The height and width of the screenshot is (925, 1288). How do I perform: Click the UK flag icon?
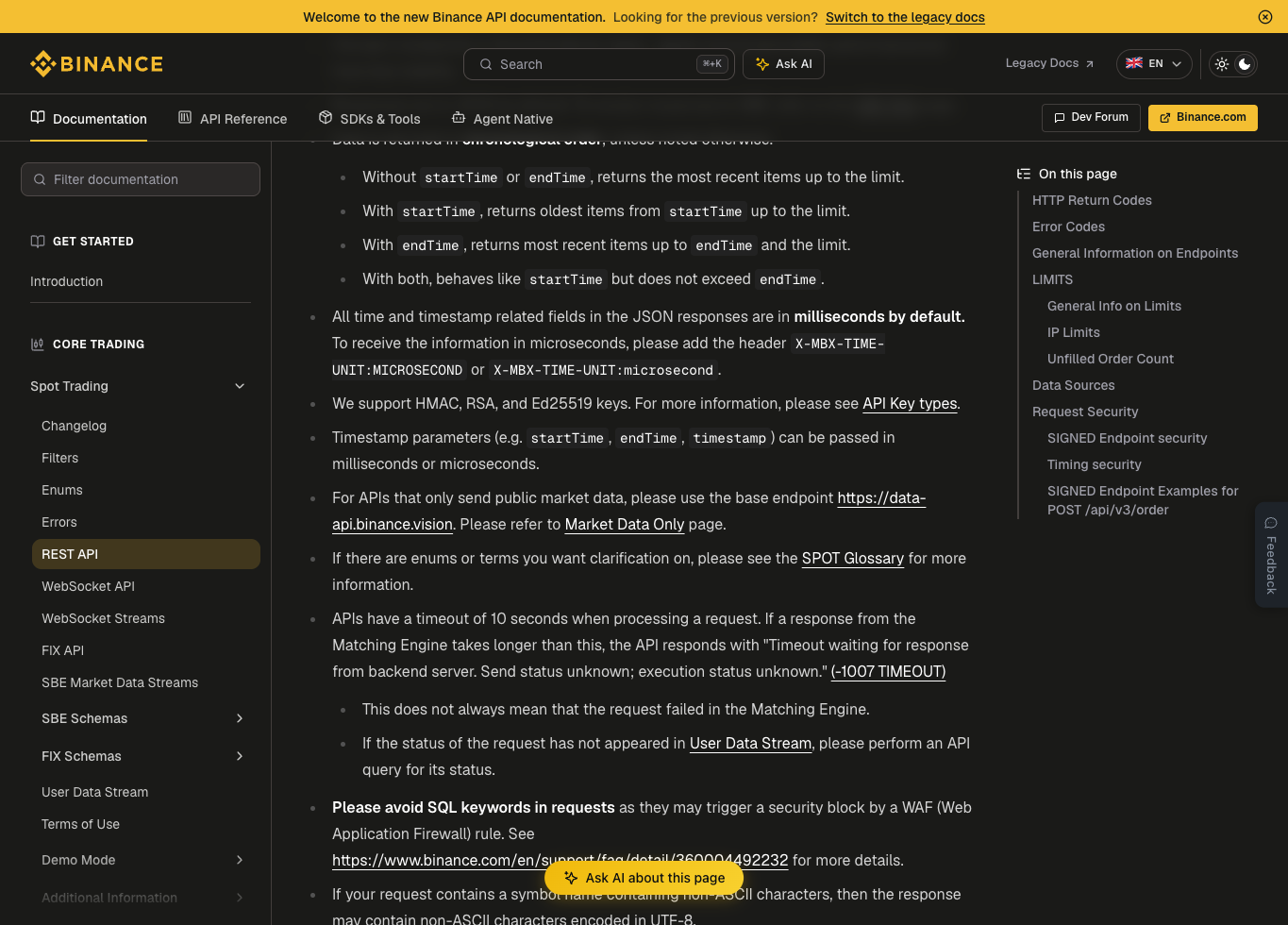click(1134, 63)
